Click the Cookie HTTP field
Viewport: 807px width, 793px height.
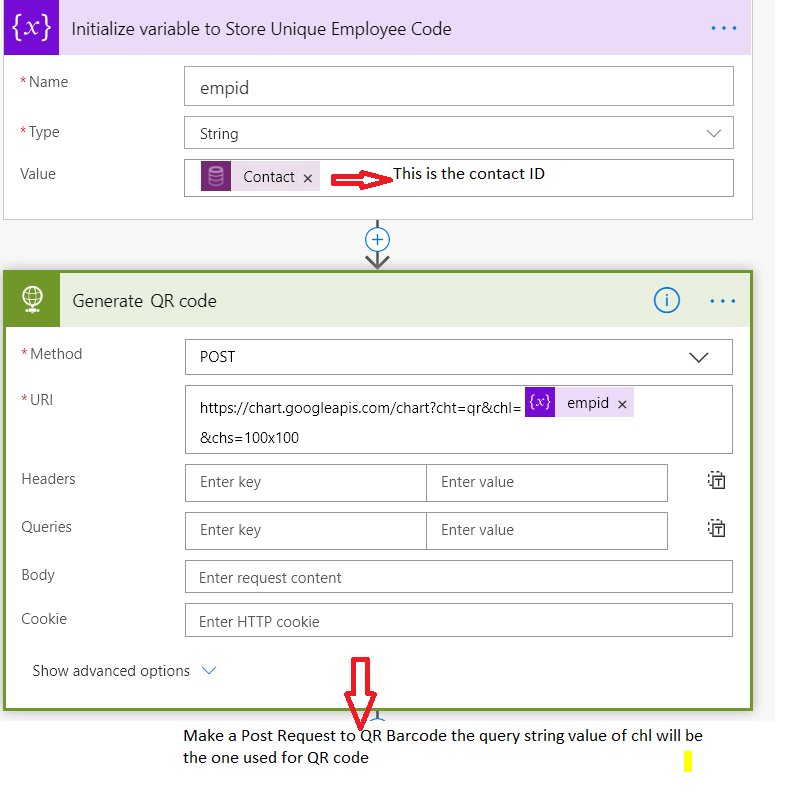click(459, 620)
